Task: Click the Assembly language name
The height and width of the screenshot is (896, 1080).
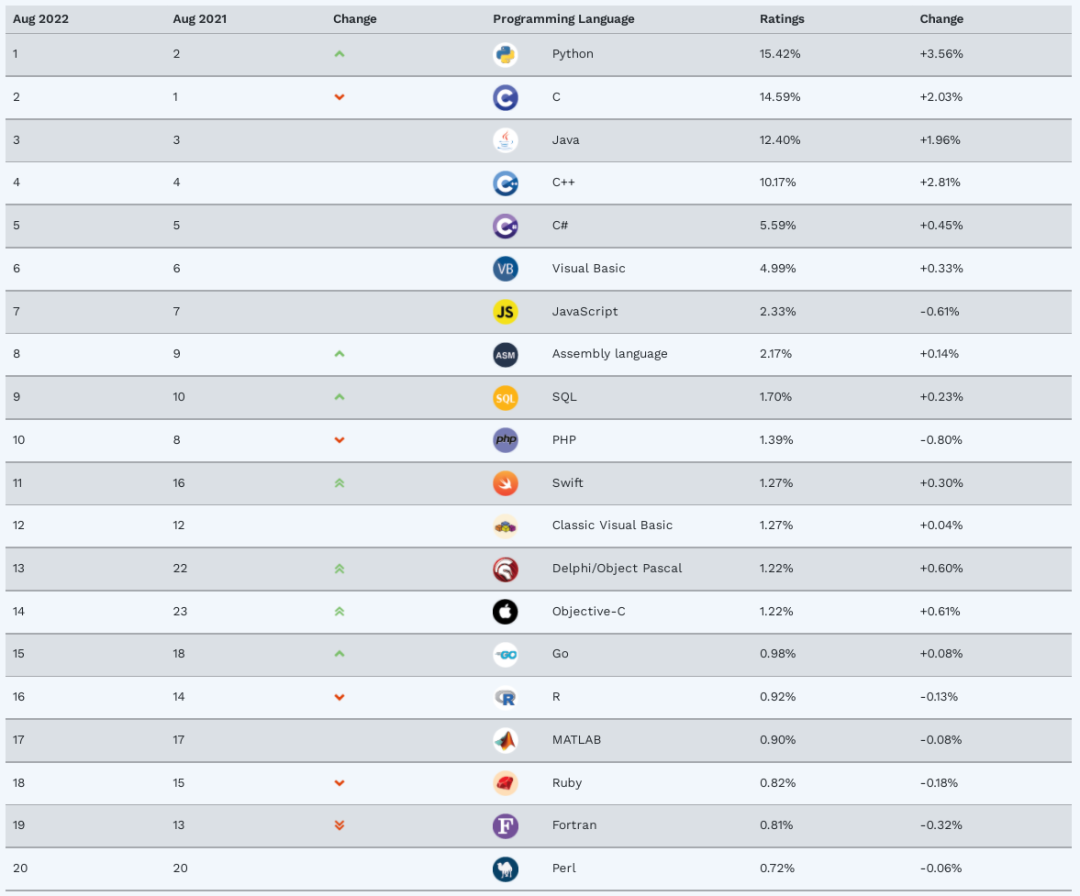Action: pos(609,354)
